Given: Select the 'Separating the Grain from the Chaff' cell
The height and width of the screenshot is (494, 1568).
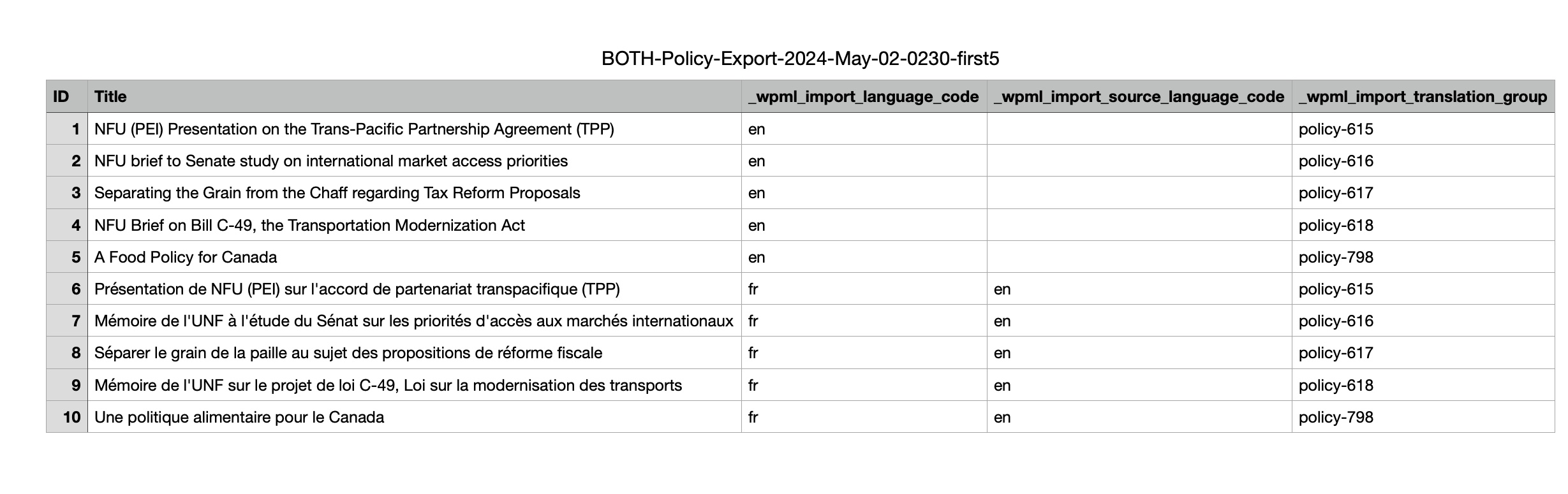Looking at the screenshot, I should coord(415,193).
